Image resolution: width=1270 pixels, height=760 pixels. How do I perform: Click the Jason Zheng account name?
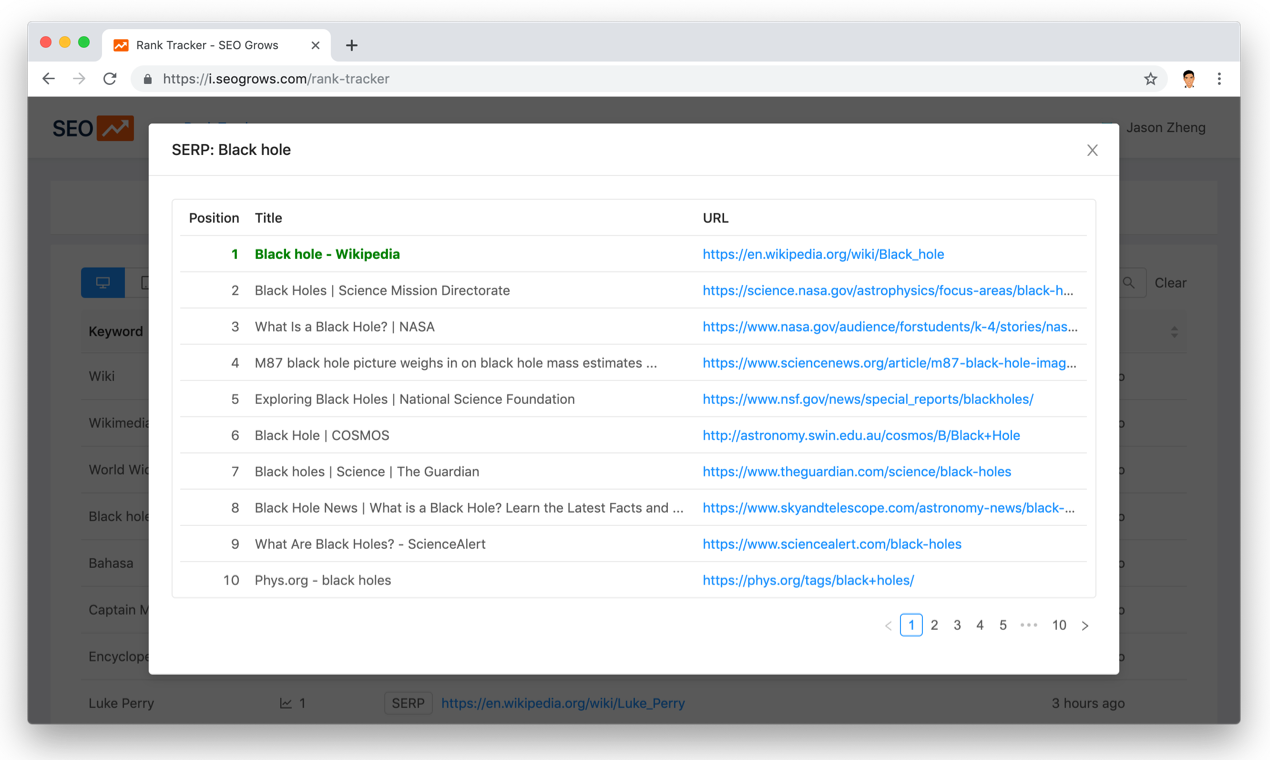(x=1166, y=127)
